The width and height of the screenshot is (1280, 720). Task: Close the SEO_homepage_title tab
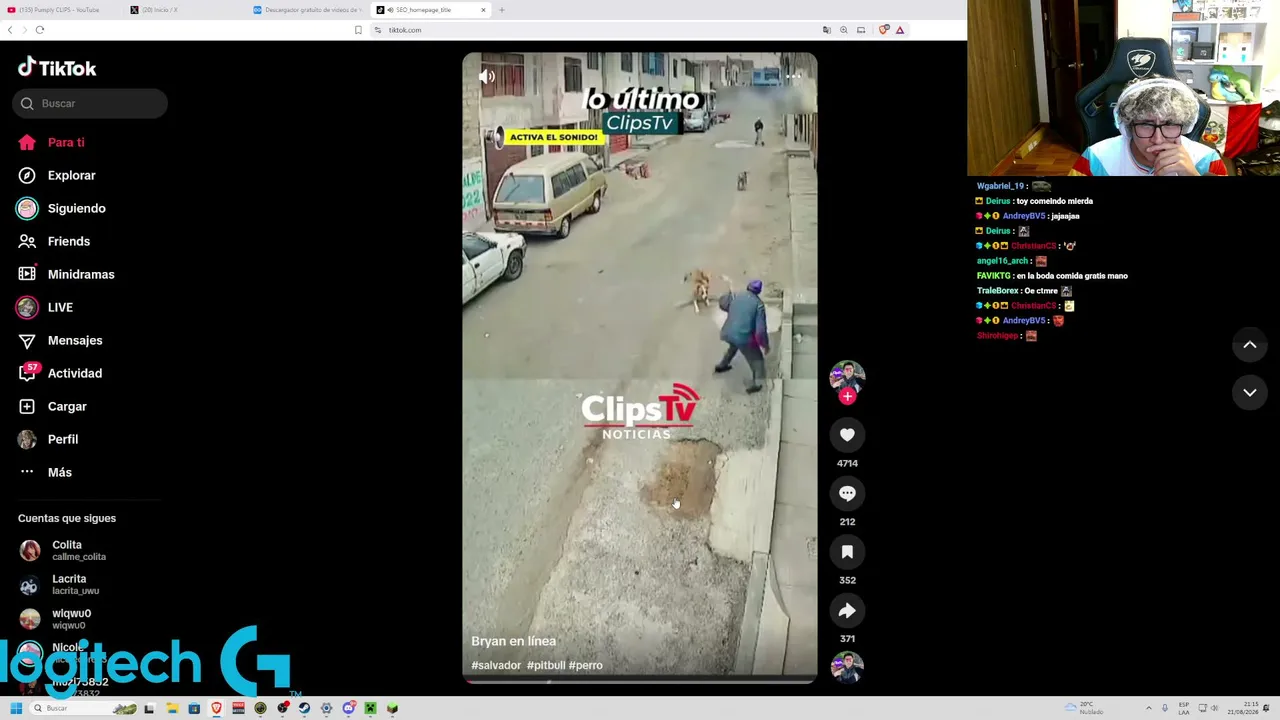pos(483,10)
